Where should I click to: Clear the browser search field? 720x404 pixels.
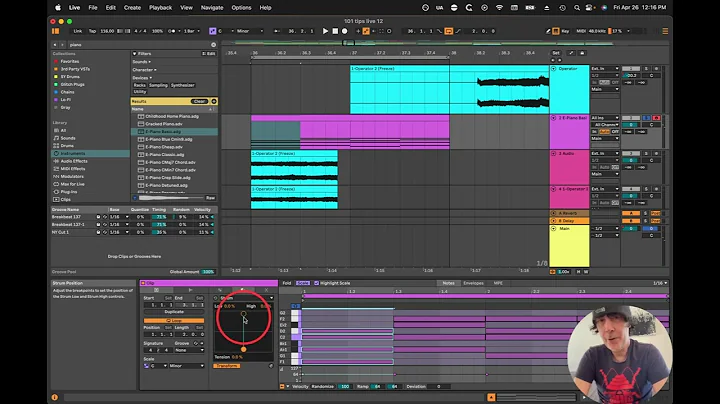coord(214,45)
